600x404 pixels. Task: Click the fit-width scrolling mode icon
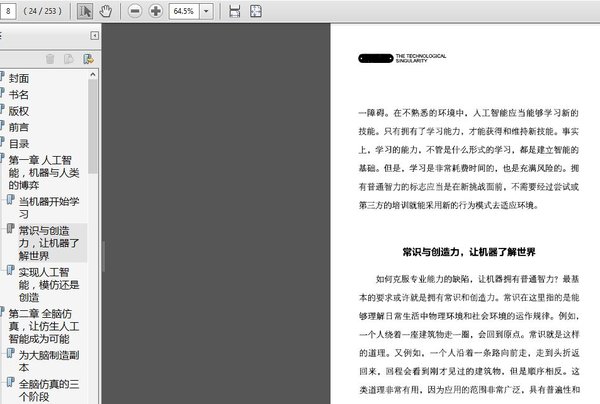tap(235, 11)
